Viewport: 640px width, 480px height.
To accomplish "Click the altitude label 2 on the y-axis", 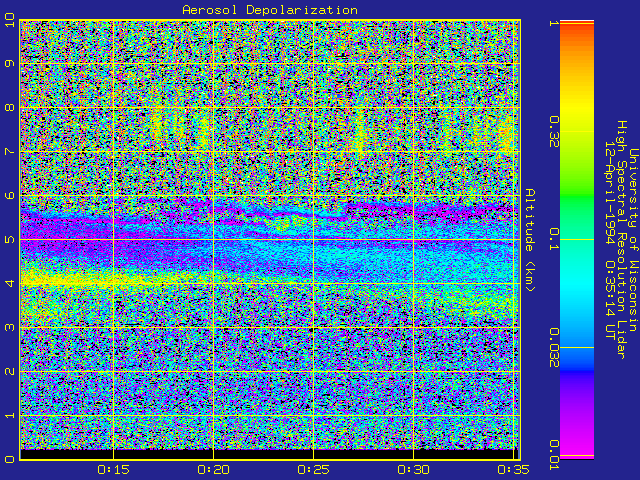I will [9, 371].
